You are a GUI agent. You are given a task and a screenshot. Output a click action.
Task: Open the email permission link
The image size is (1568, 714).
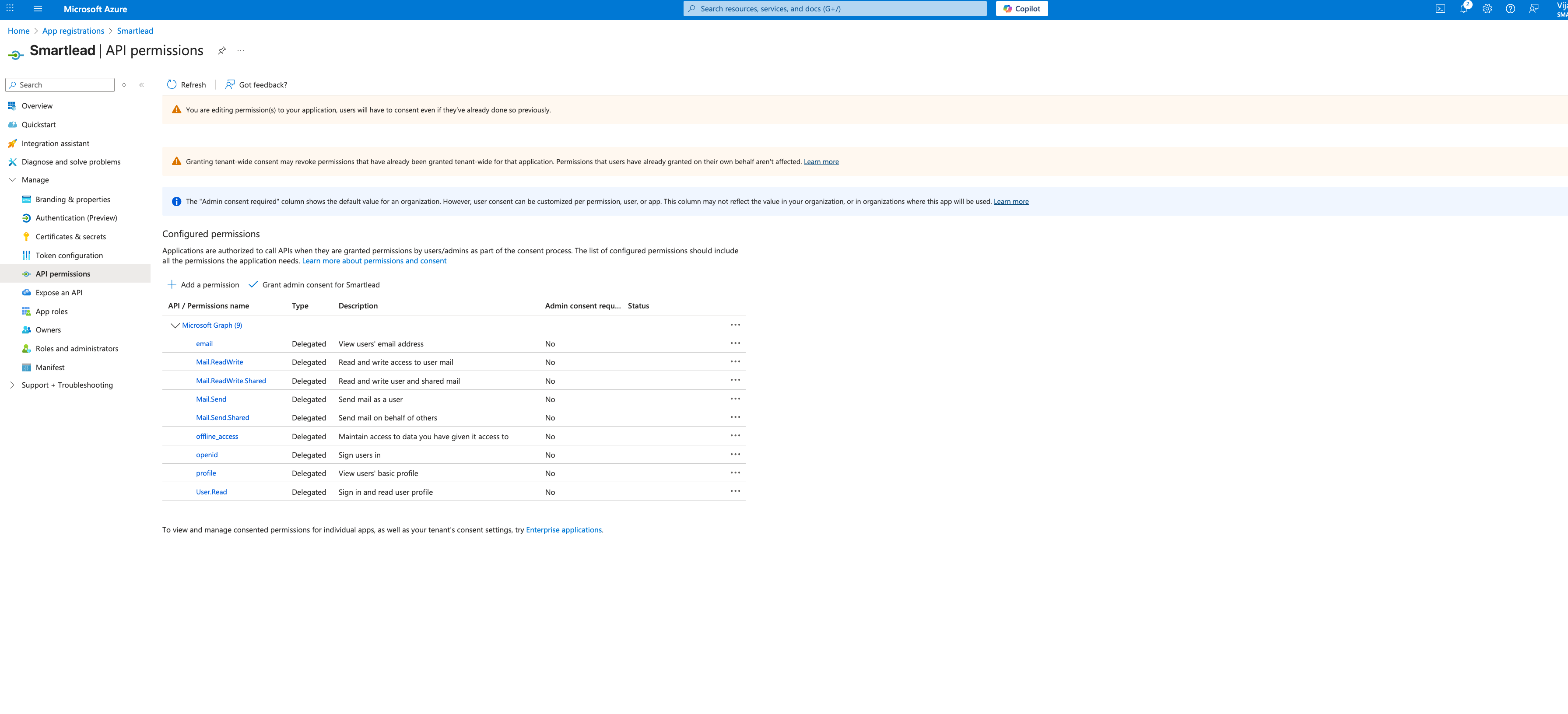coord(204,344)
